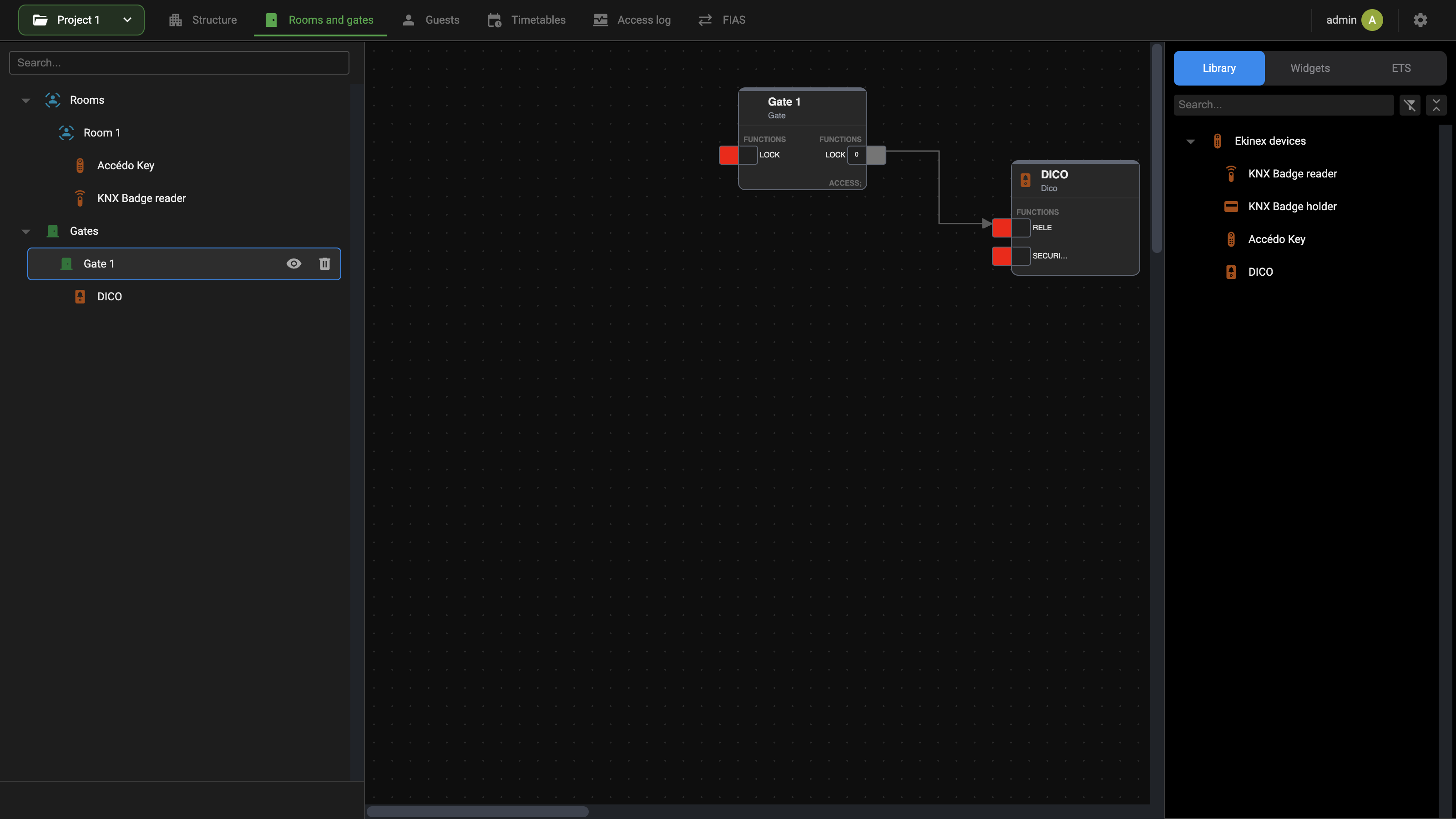The image size is (1456, 819).
Task: Click the left panel search field
Action: point(179,63)
